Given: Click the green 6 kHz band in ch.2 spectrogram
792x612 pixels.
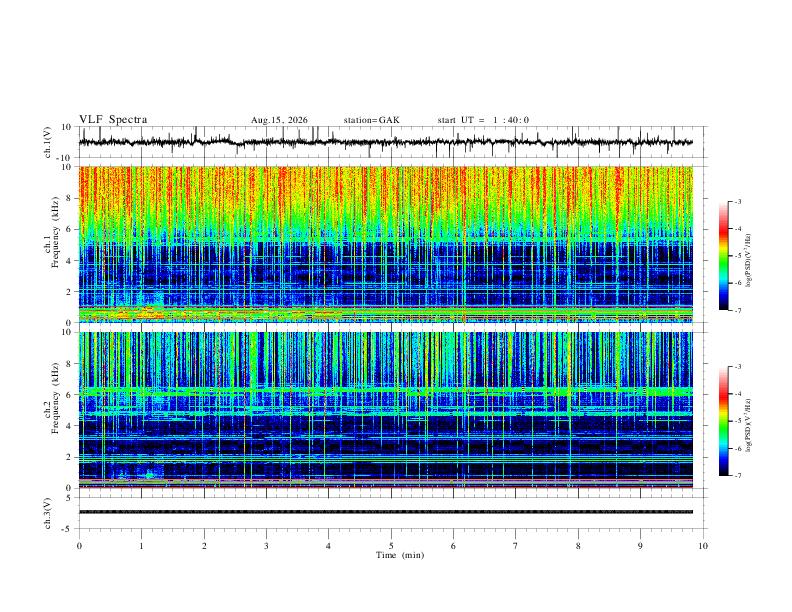Looking at the screenshot, I should [385, 391].
